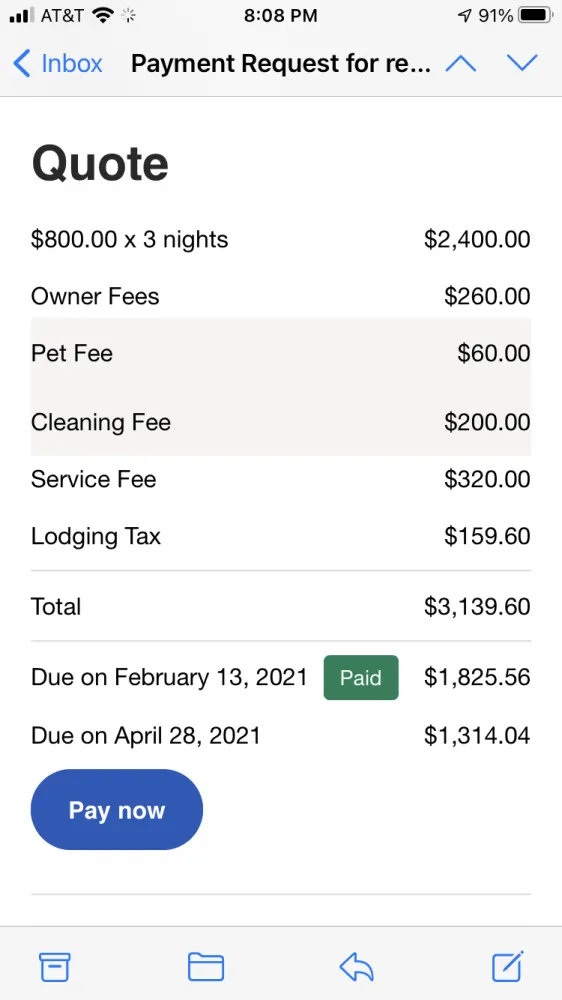
Task: Tap the archive box icon
Action: (x=55, y=967)
